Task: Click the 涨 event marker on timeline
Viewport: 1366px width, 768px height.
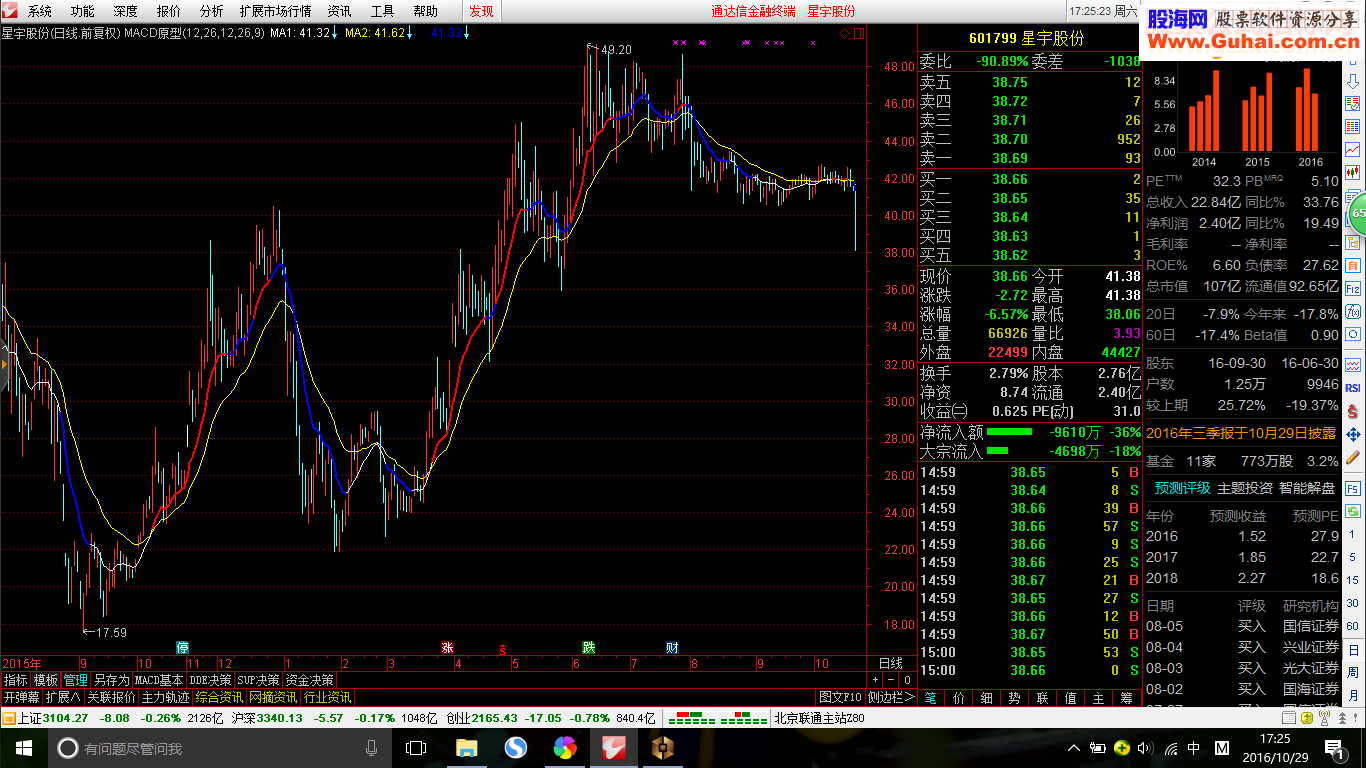Action: pos(447,647)
